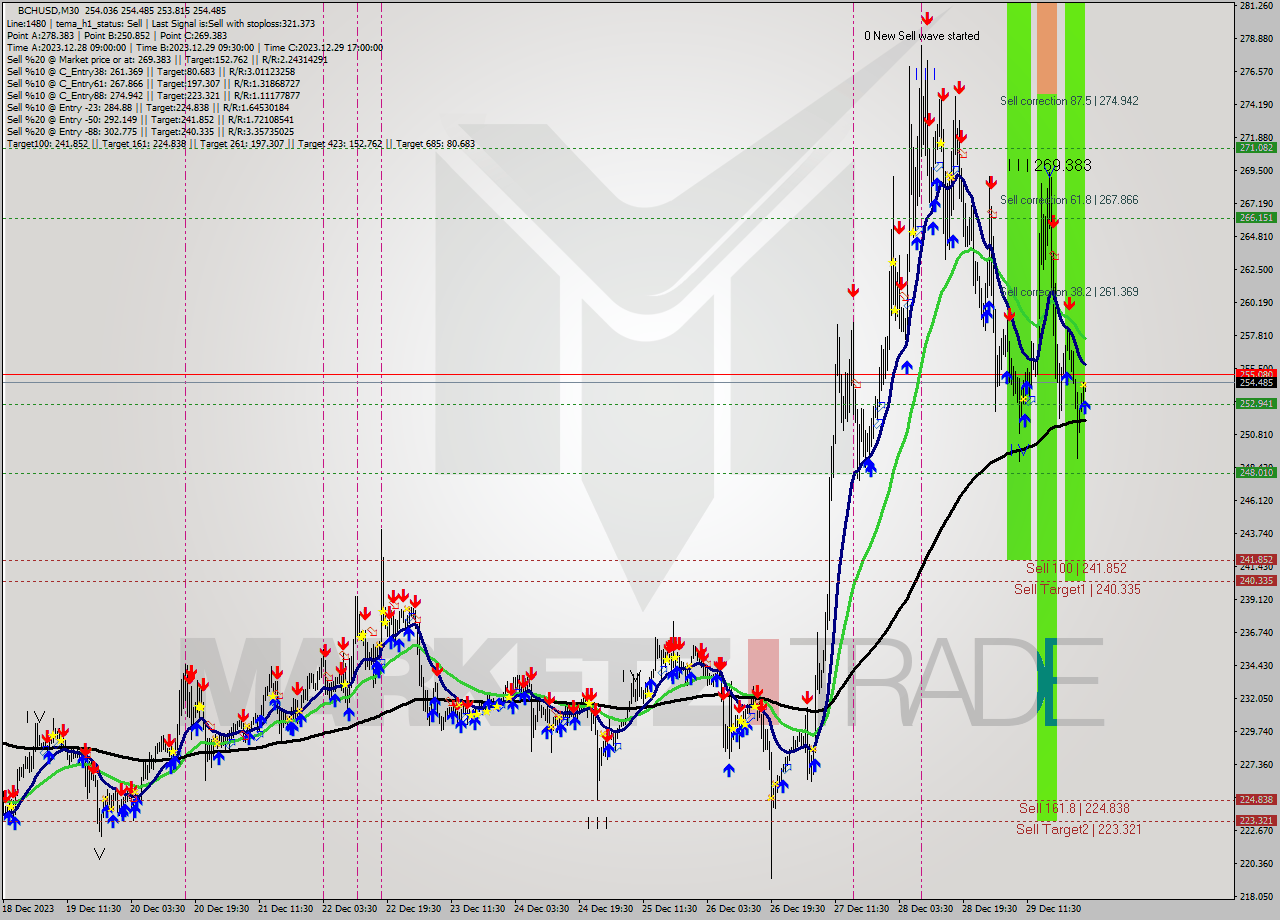Click the 260.190 price axis label
Image resolution: width=1280 pixels, height=920 pixels.
point(1256,303)
